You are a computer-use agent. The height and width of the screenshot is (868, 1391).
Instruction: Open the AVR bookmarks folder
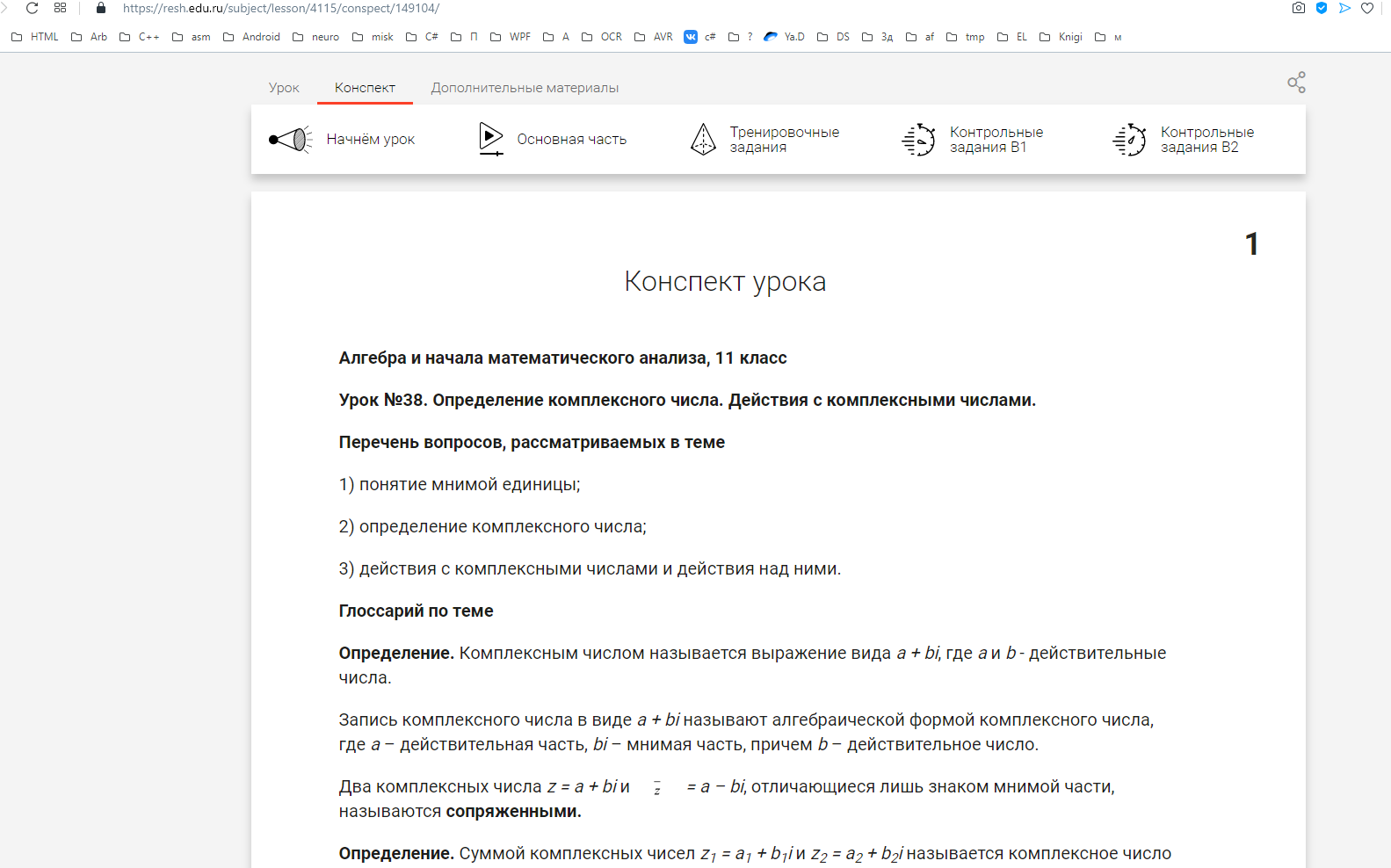click(x=654, y=37)
